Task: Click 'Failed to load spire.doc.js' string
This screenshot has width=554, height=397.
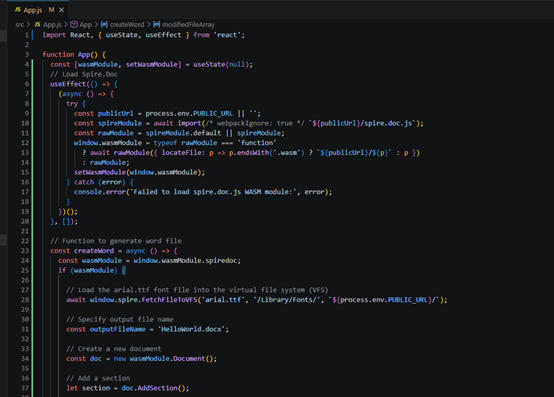Action: click(187, 192)
